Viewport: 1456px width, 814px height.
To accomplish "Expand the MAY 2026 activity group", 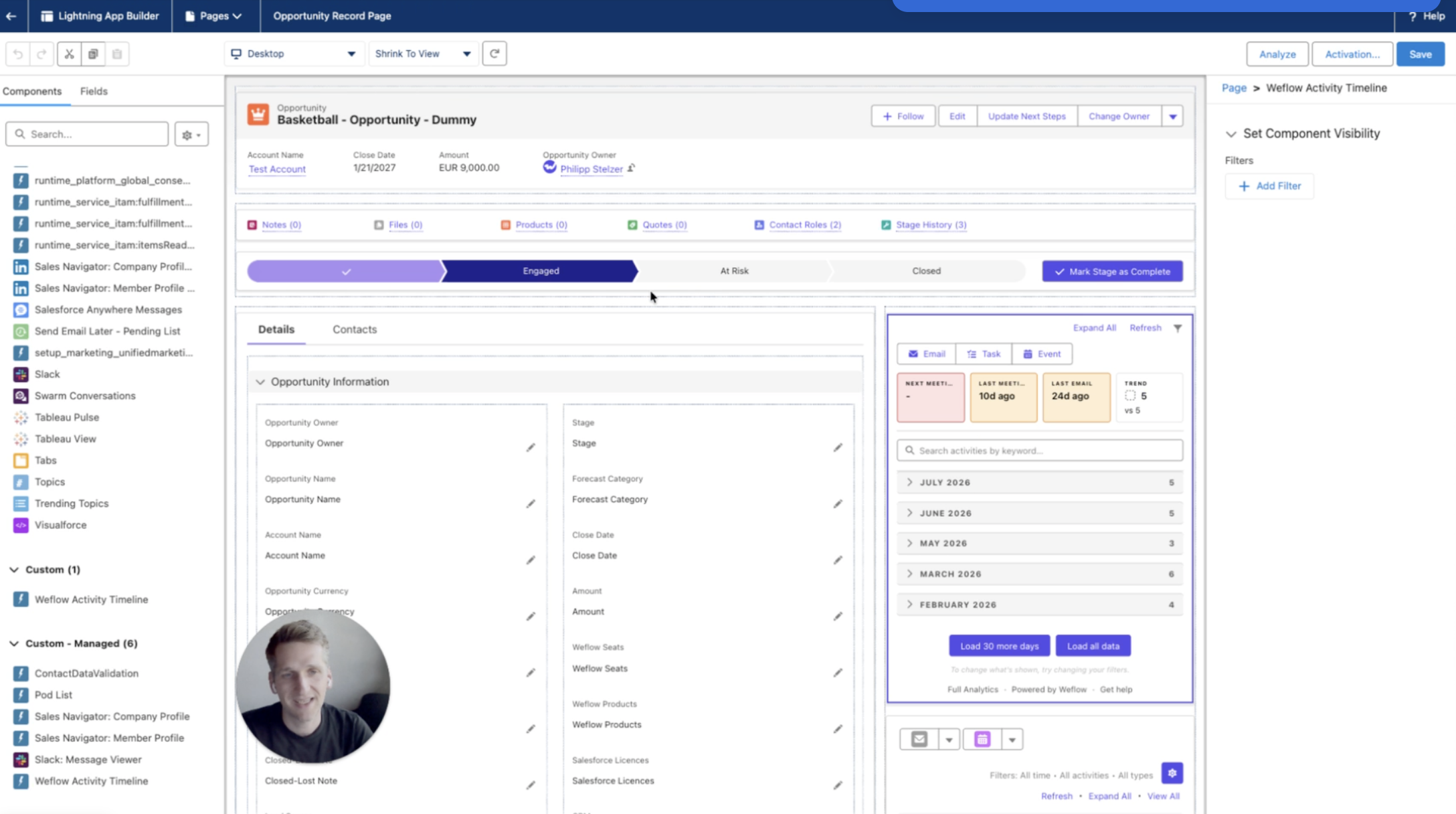I will pyautogui.click(x=1040, y=543).
